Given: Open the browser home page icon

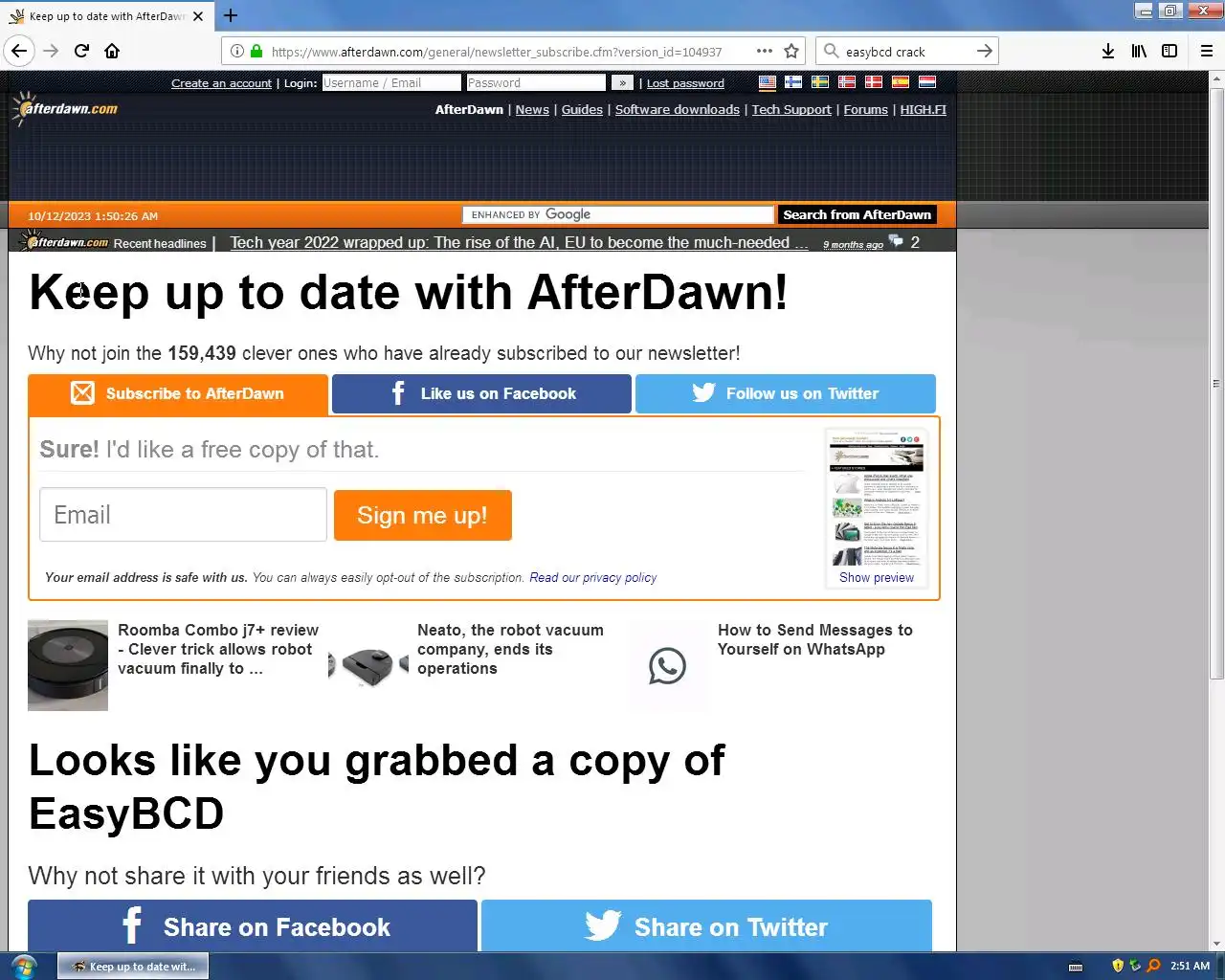Looking at the screenshot, I should [112, 51].
